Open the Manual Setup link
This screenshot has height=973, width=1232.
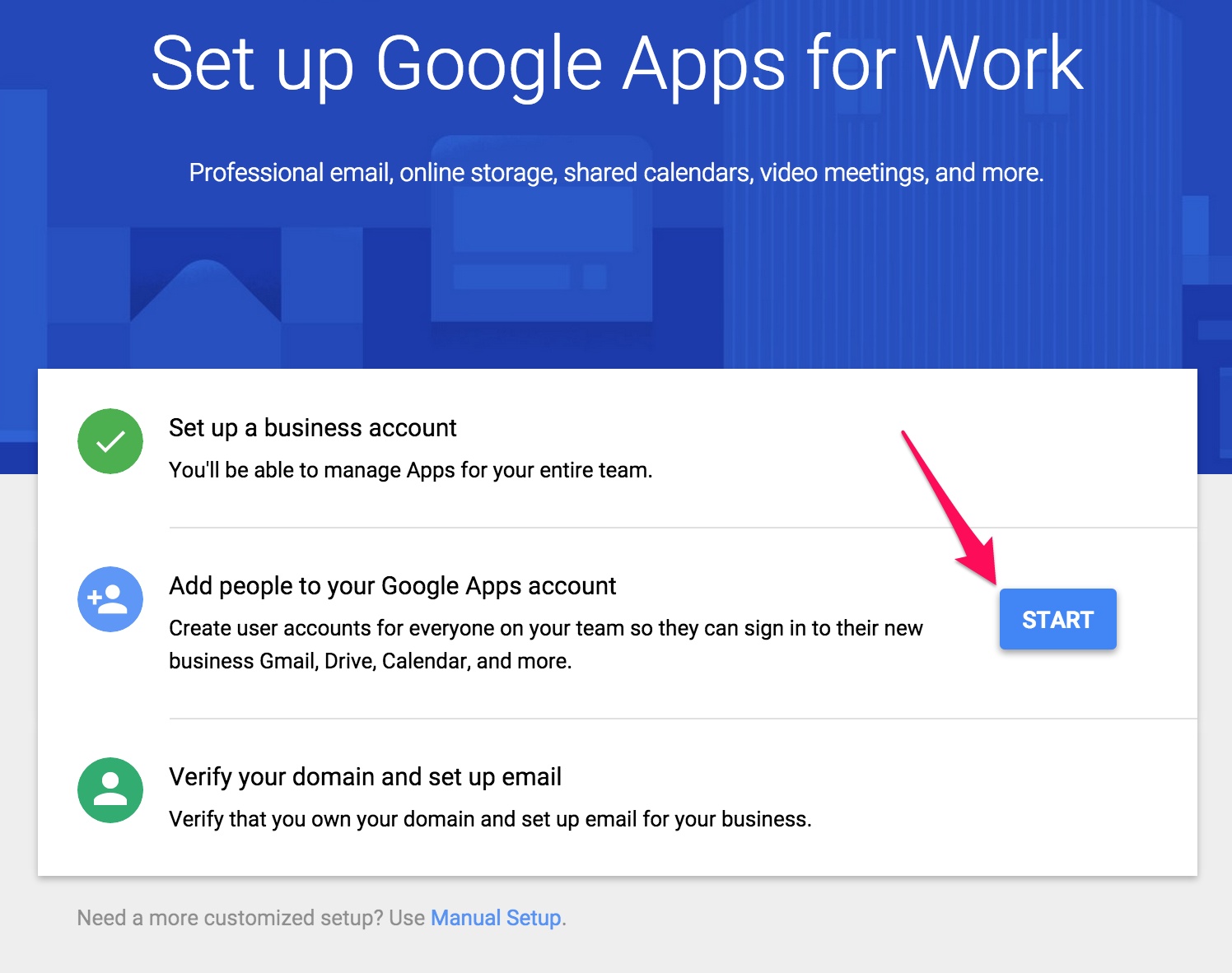pyautogui.click(x=496, y=918)
